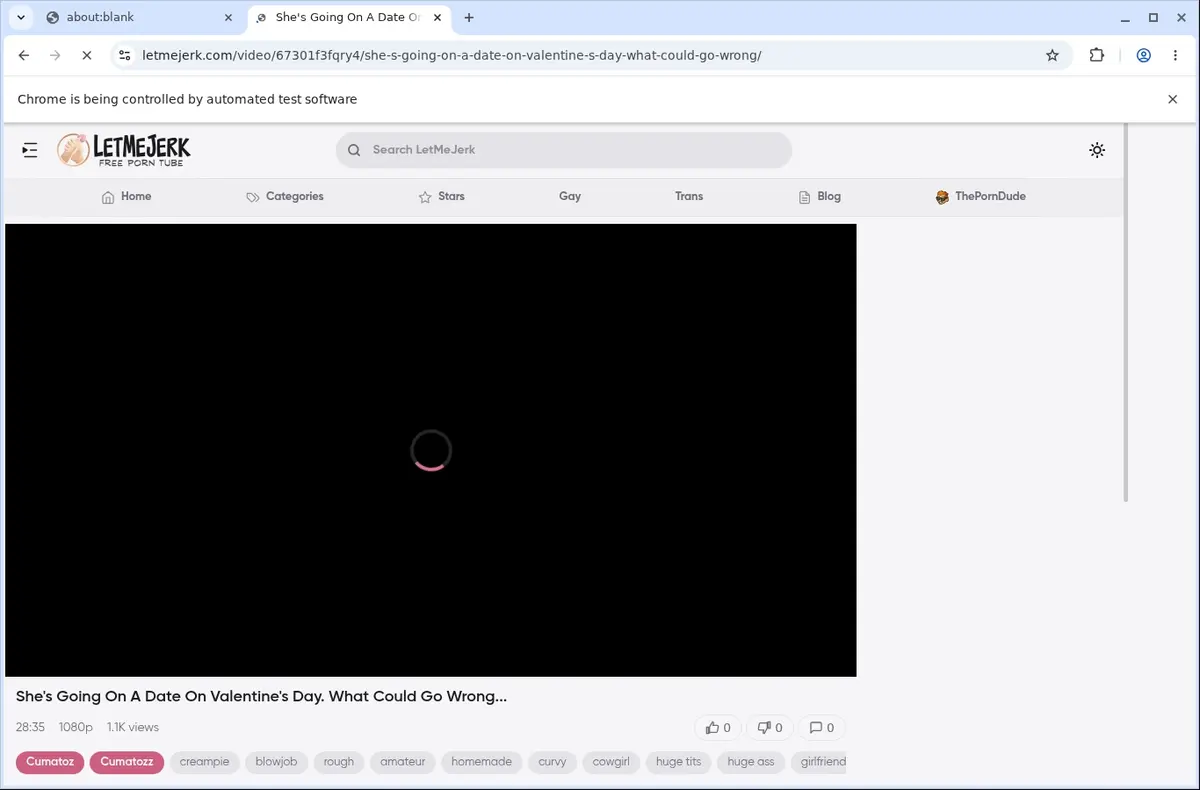Open the Stars menu item

click(441, 197)
